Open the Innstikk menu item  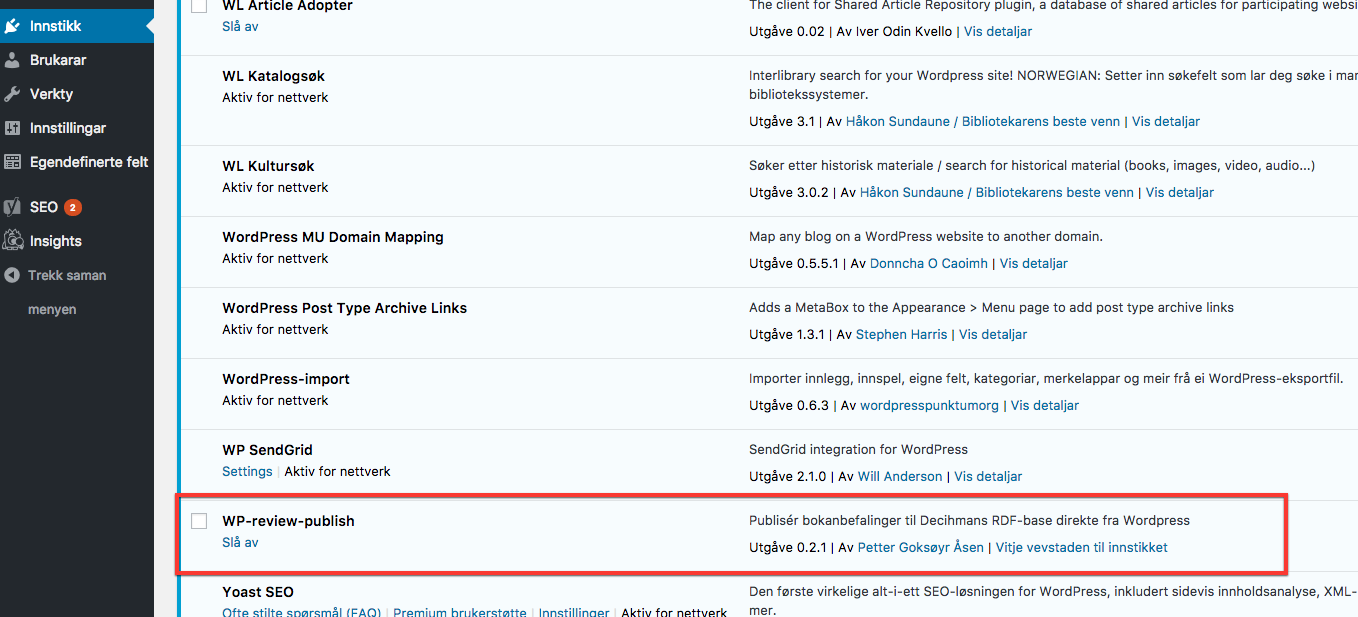(x=77, y=26)
